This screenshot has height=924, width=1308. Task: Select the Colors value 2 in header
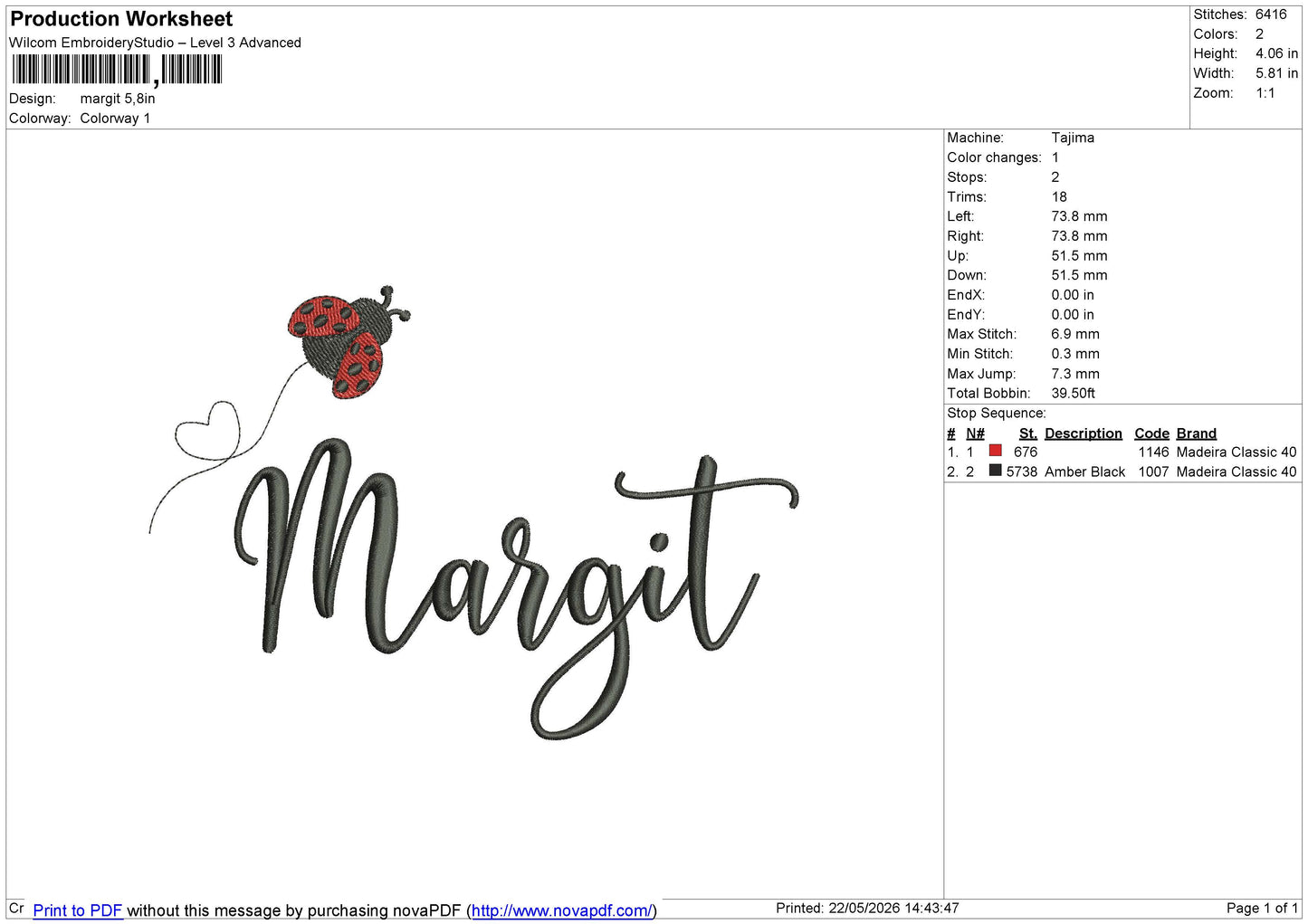click(x=1259, y=34)
